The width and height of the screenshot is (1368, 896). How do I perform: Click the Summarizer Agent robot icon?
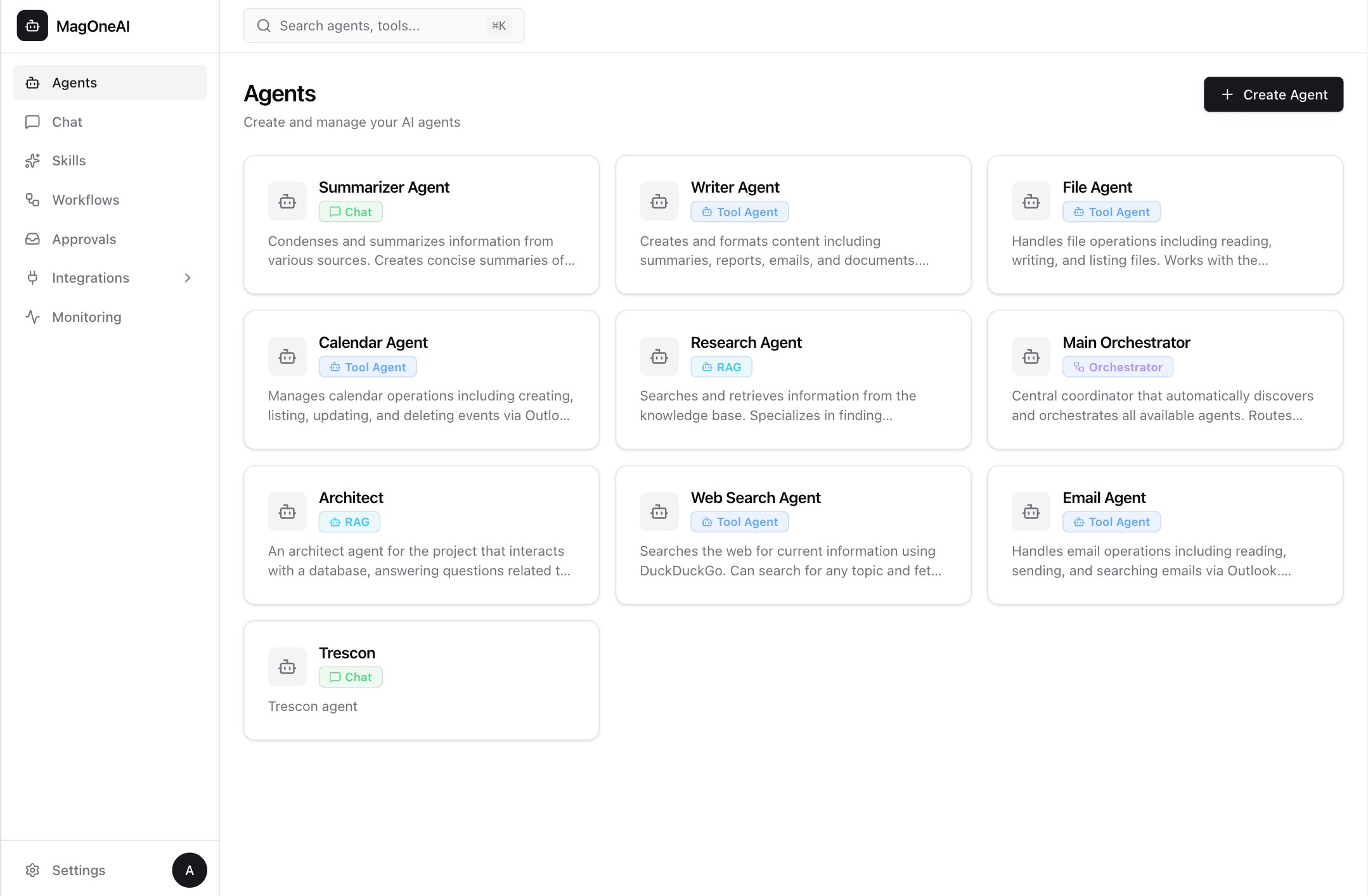coord(287,202)
